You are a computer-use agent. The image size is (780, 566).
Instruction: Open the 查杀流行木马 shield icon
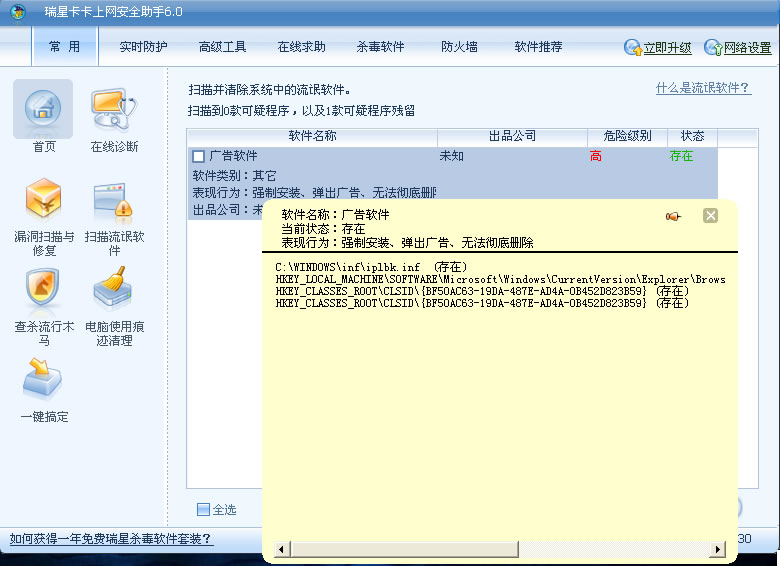tap(43, 288)
